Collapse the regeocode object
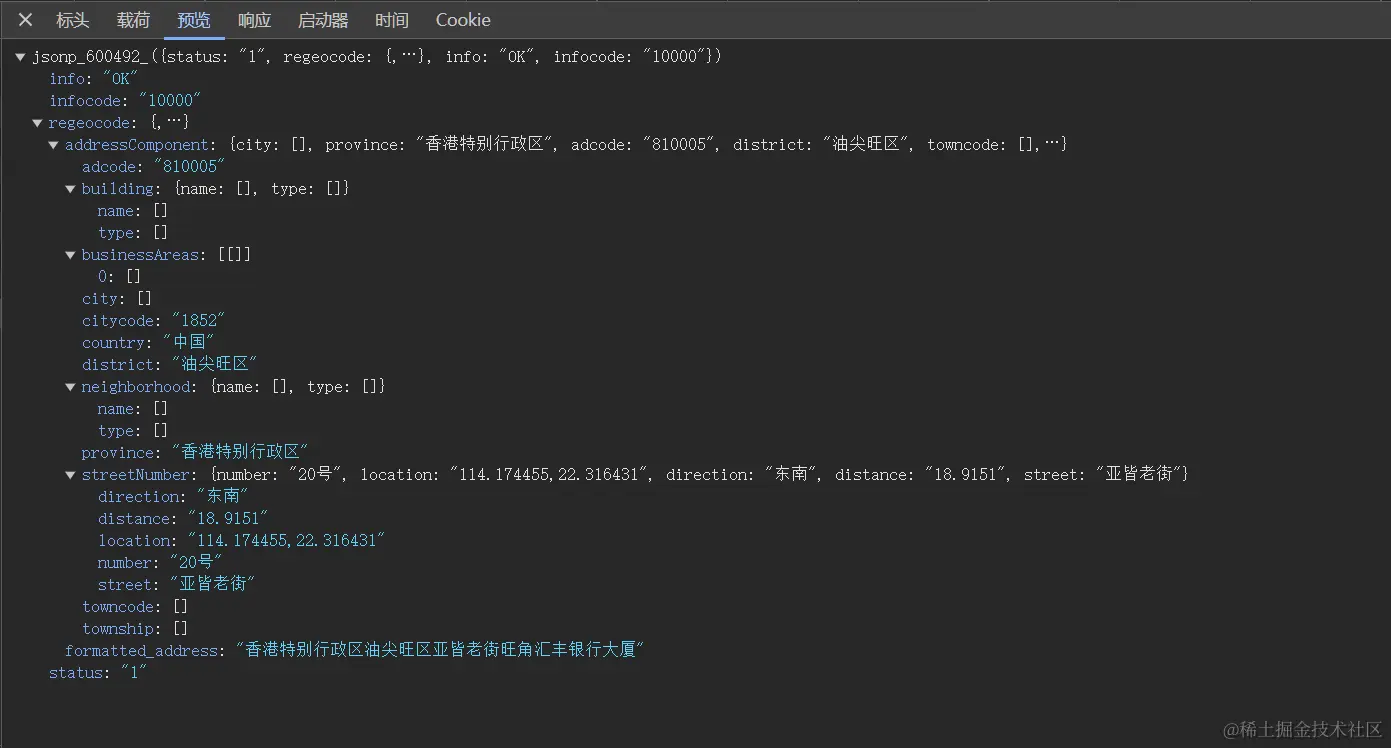1391x748 pixels. [37, 123]
